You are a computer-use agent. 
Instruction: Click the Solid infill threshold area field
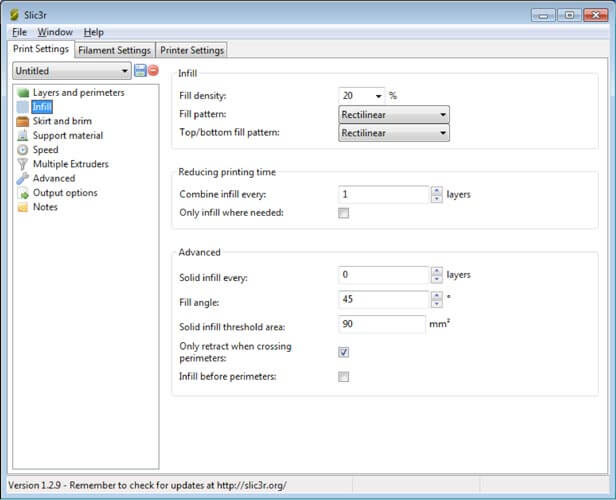click(382, 324)
